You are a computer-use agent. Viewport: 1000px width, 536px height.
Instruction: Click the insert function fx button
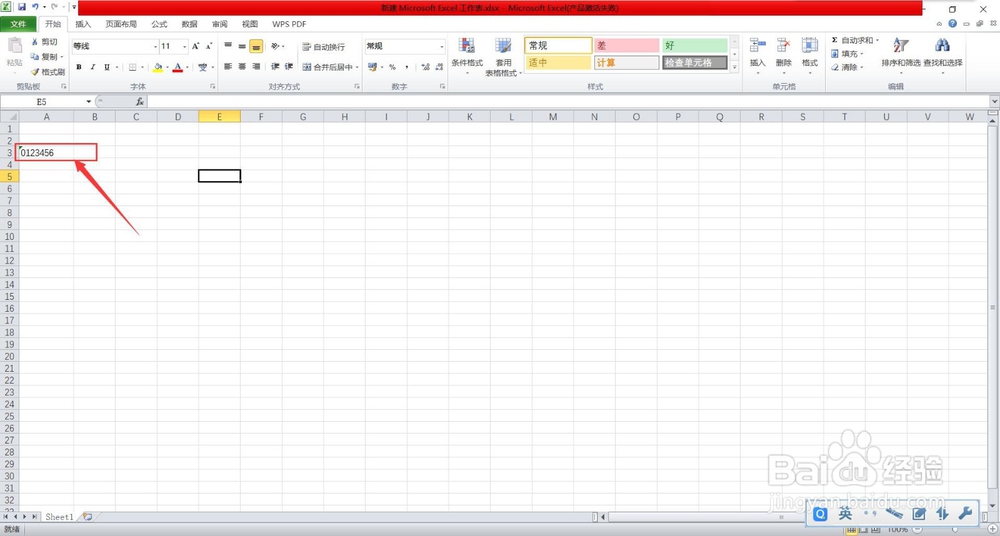point(140,101)
